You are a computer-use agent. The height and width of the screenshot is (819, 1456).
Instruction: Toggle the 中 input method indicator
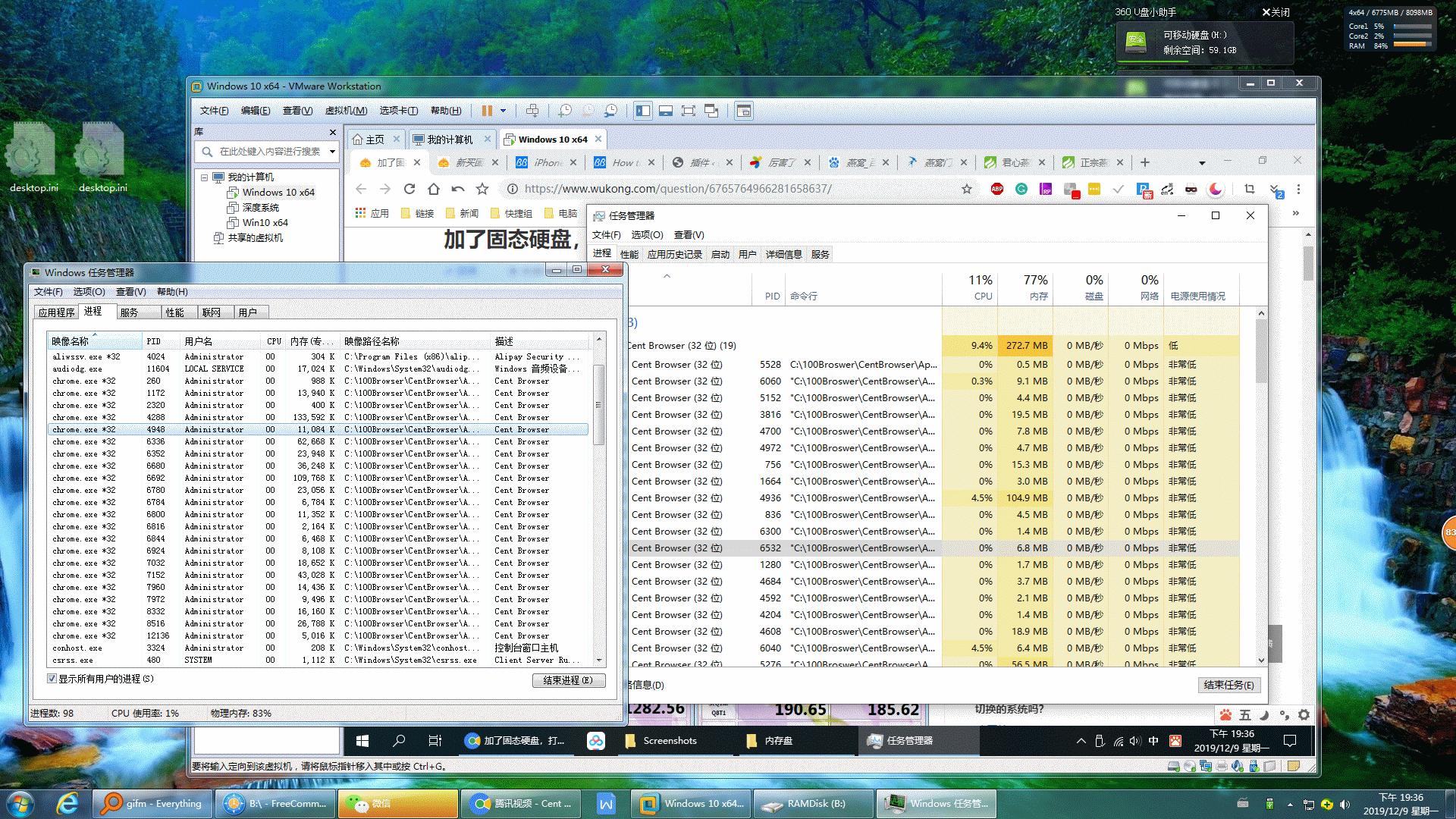(x=1153, y=741)
